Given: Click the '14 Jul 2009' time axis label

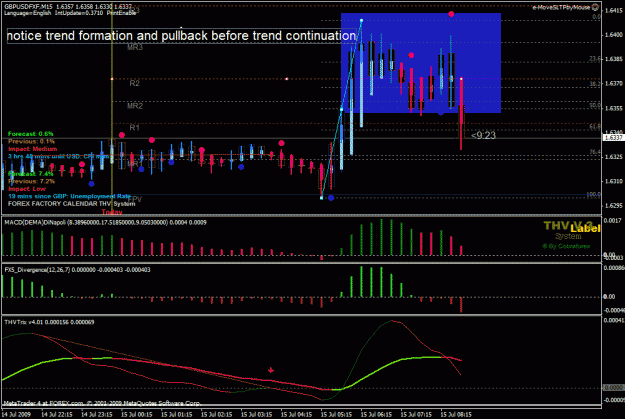Looking at the screenshot, I should 17,415.
